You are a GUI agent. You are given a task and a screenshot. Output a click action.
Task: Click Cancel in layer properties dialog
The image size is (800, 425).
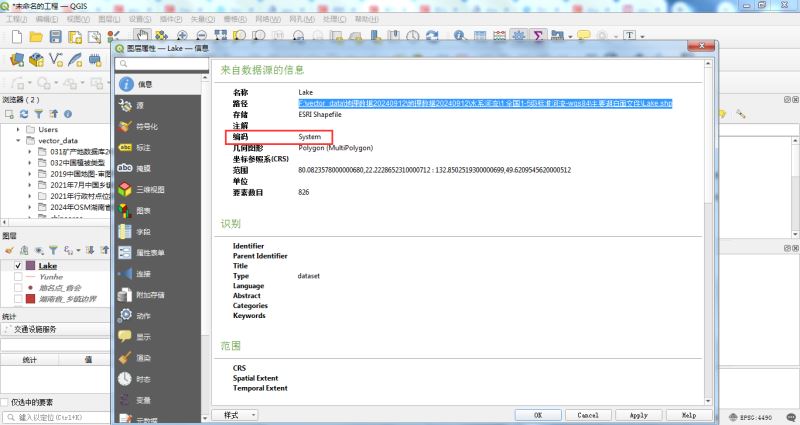click(x=588, y=415)
